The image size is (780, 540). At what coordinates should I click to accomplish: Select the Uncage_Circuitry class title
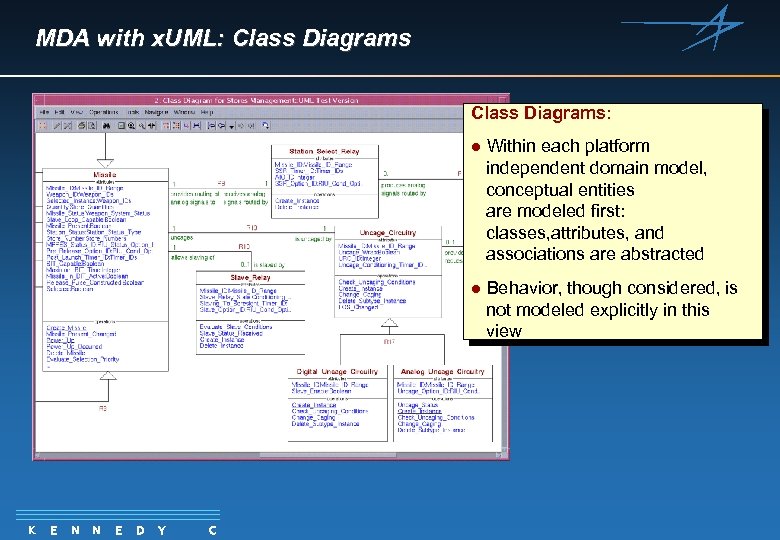(388, 233)
